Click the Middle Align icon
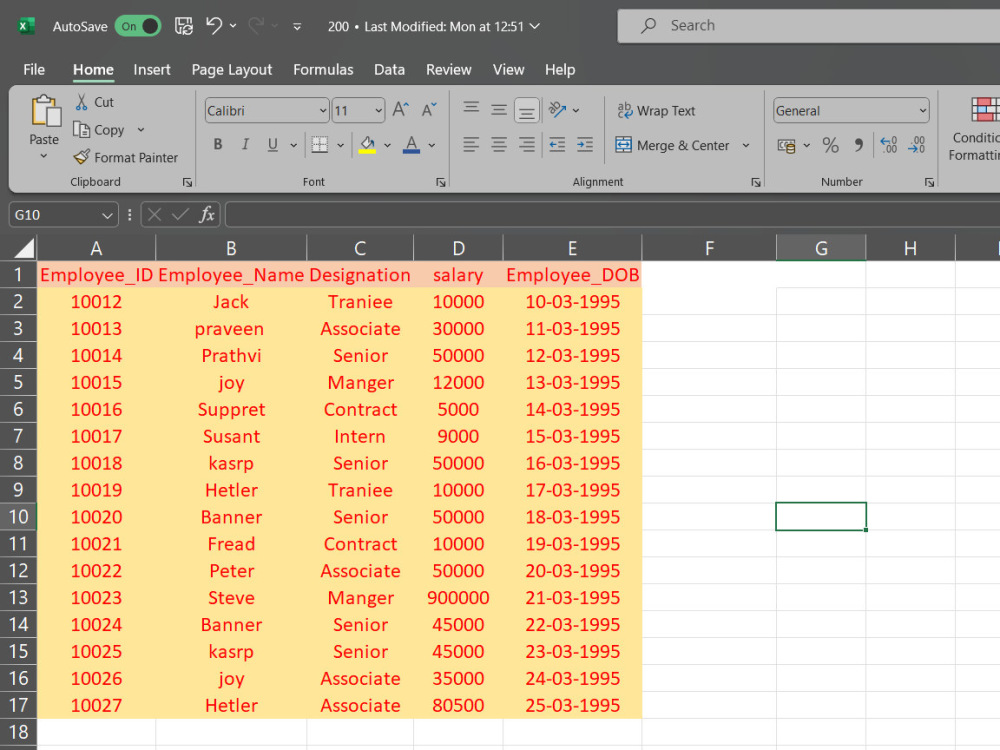1000x750 pixels. [x=499, y=110]
